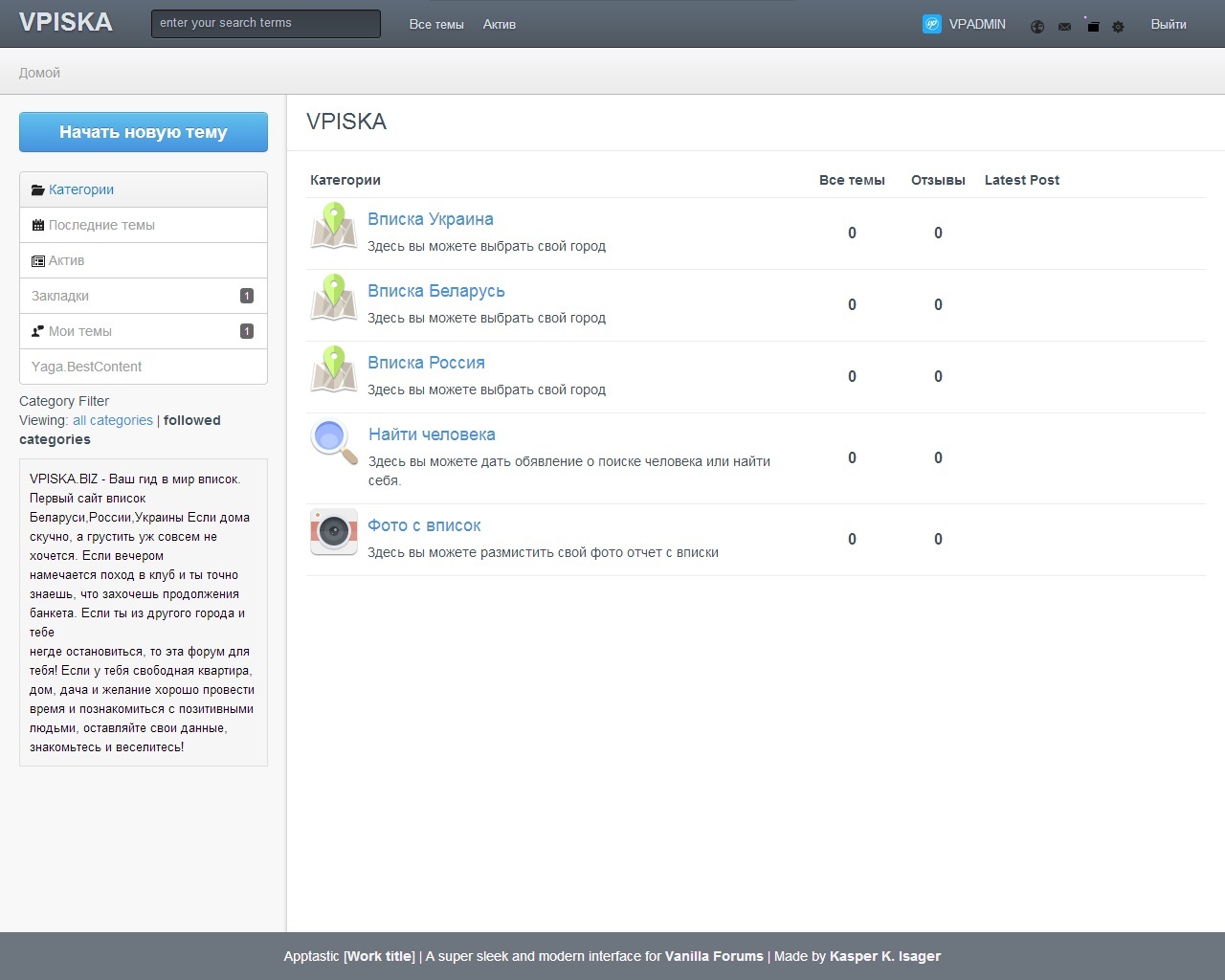
Task: Click the Vanilla Forums footer link
Action: (714, 956)
